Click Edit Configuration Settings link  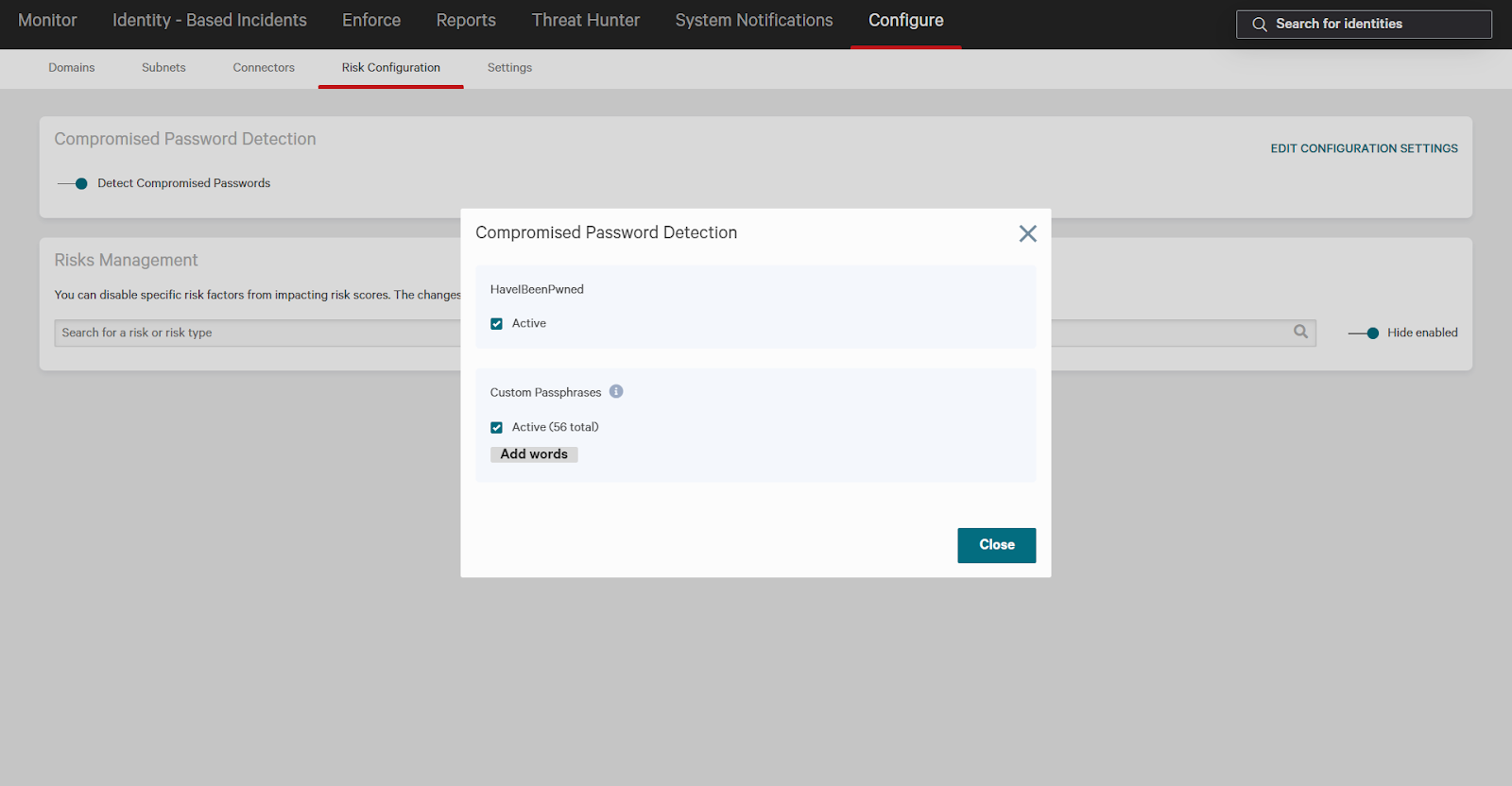1364,148
